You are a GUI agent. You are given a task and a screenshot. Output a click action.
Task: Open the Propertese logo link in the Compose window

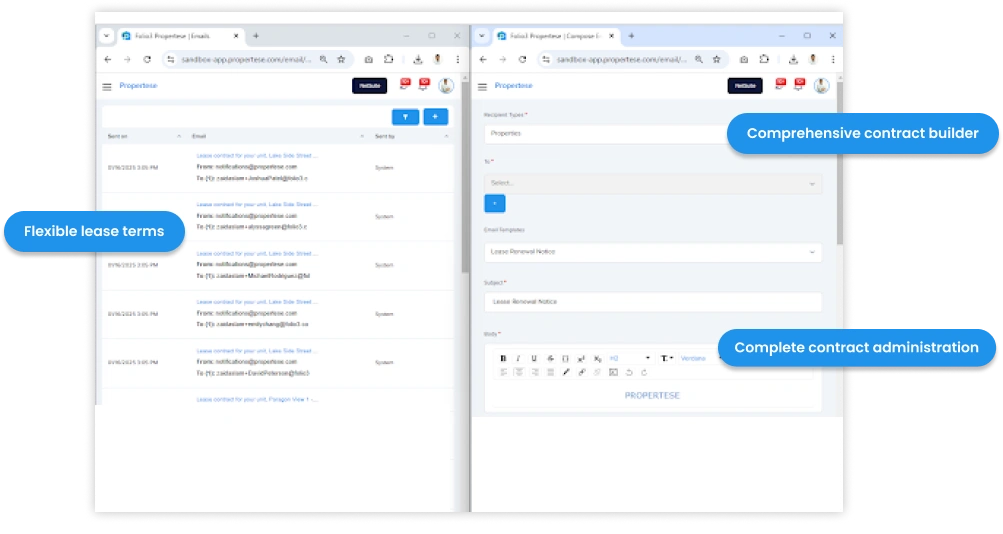514,86
